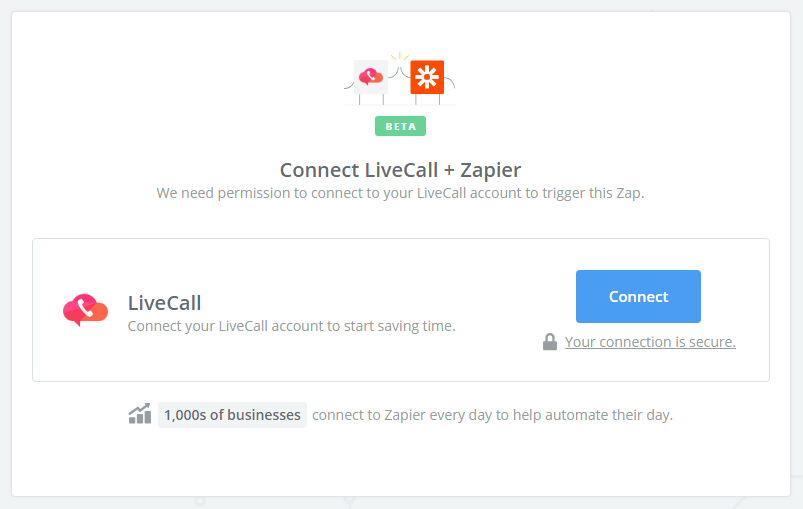
Task: Click the green BETA badge
Action: click(x=400, y=126)
